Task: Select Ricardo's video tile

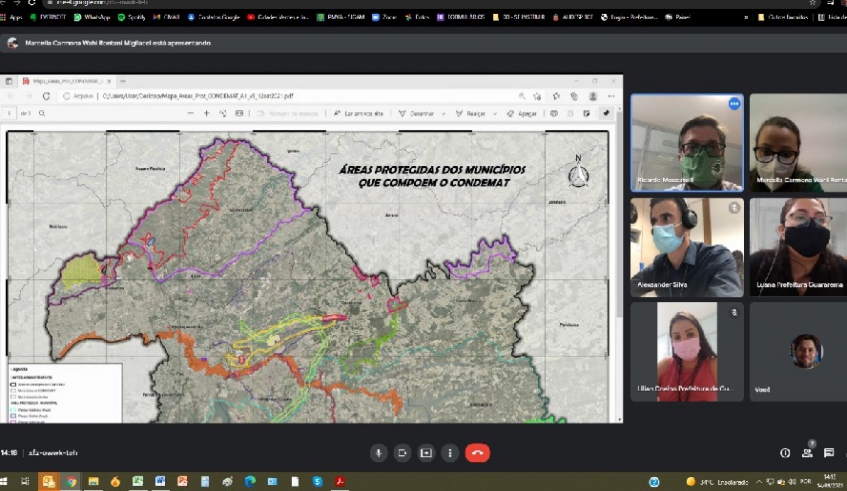Action: 687,143
